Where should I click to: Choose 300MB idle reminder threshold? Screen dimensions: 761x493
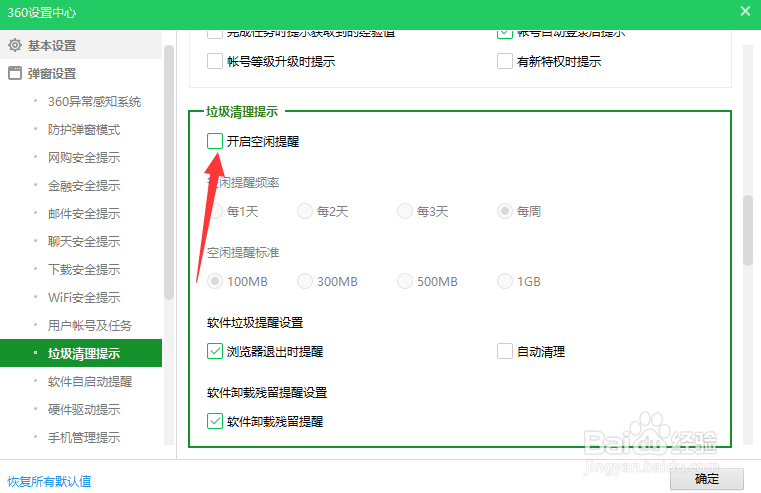[x=305, y=281]
